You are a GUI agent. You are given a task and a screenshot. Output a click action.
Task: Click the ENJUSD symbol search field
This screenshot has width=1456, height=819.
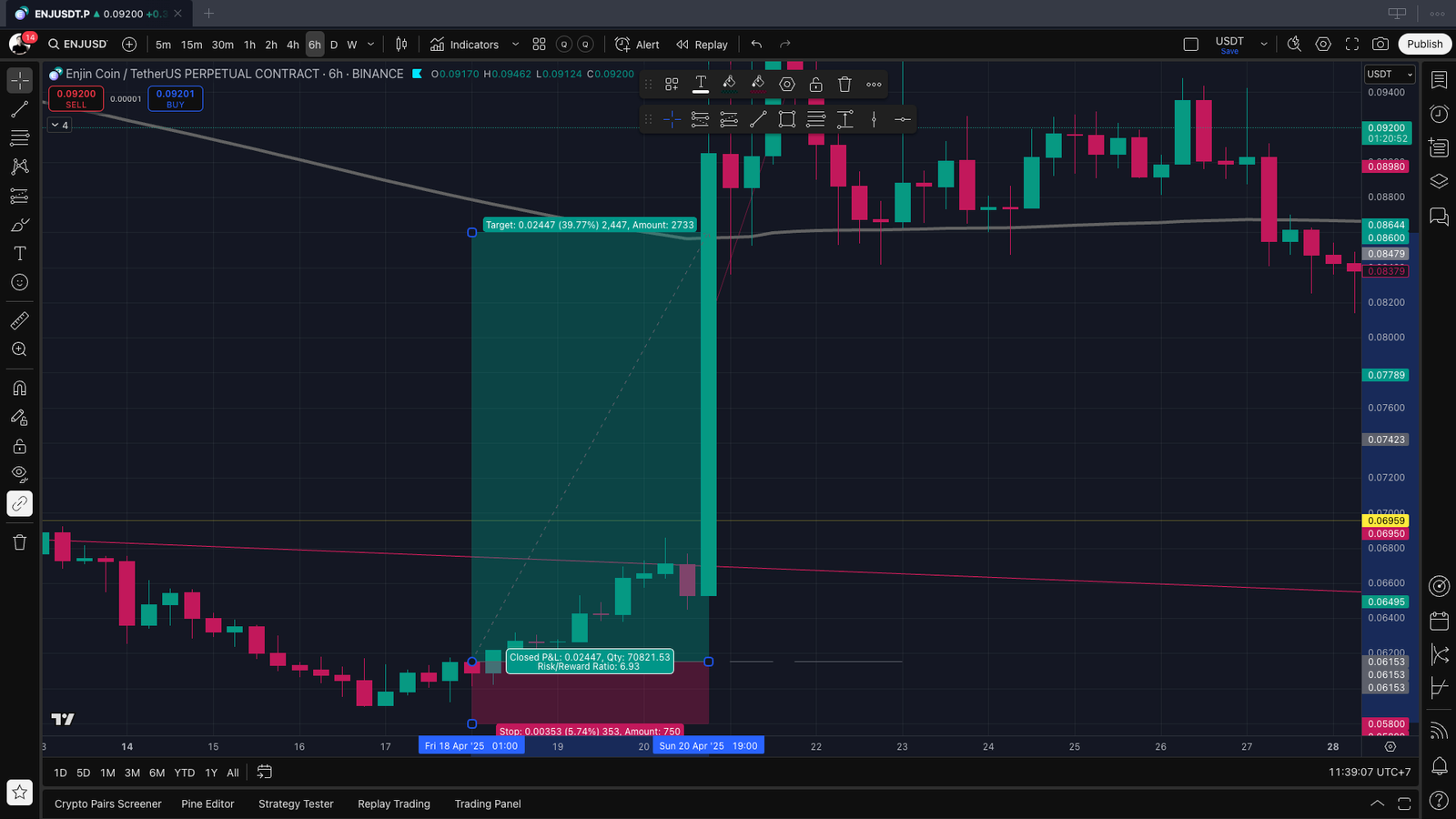[x=78, y=44]
